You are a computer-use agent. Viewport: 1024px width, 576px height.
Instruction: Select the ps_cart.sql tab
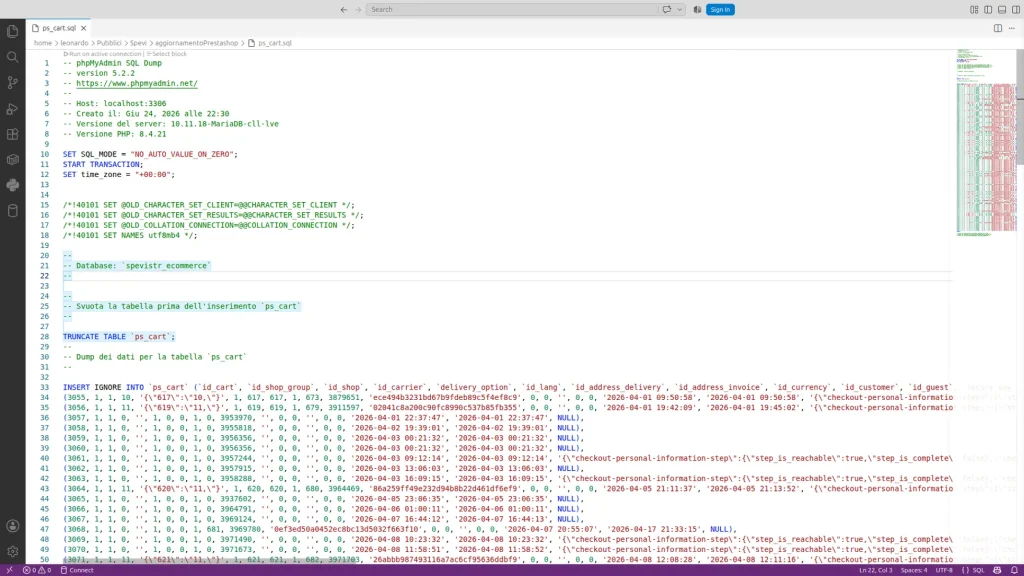[x=58, y=28]
